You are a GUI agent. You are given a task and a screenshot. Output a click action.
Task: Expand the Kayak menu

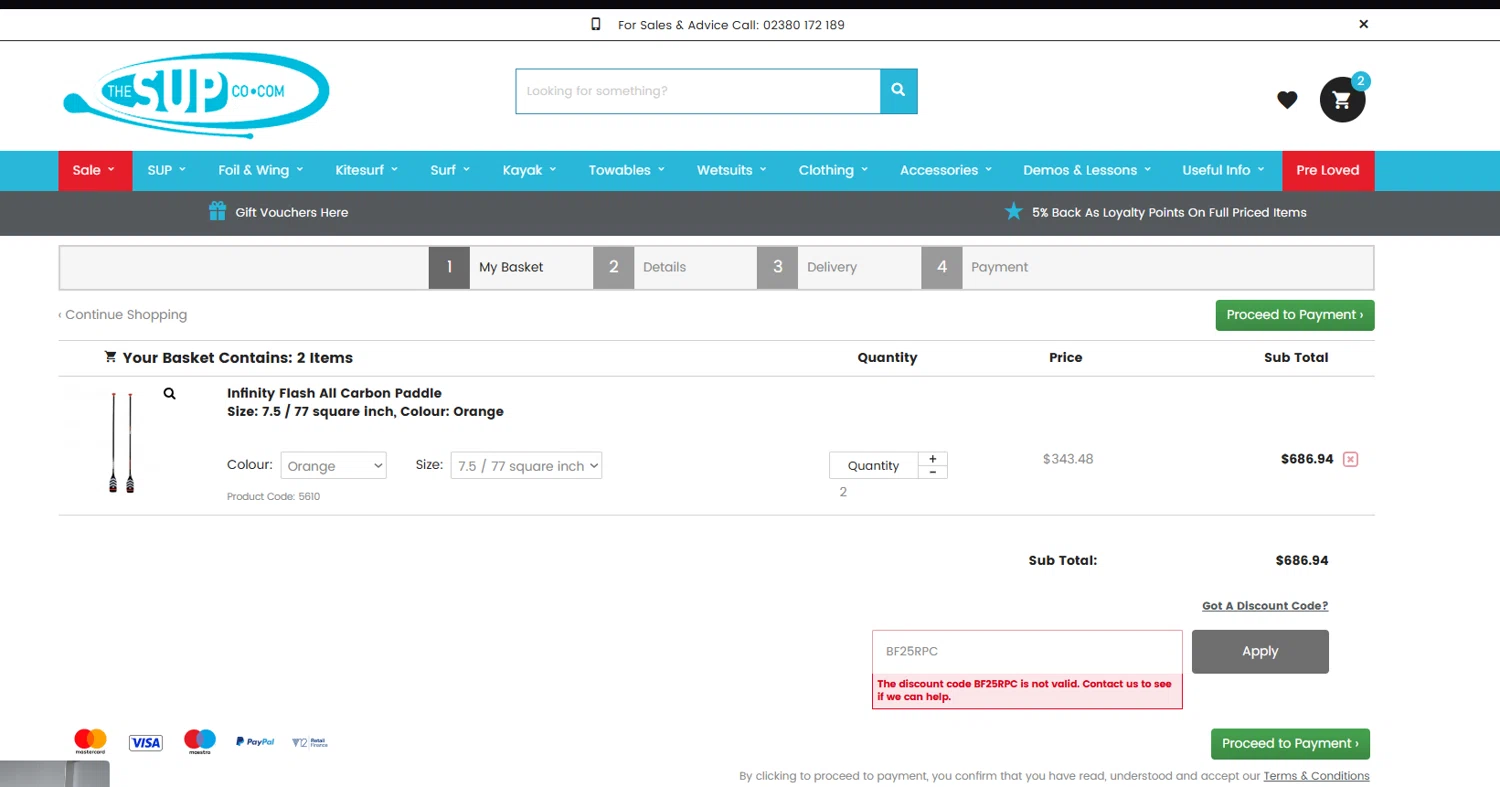[529, 170]
